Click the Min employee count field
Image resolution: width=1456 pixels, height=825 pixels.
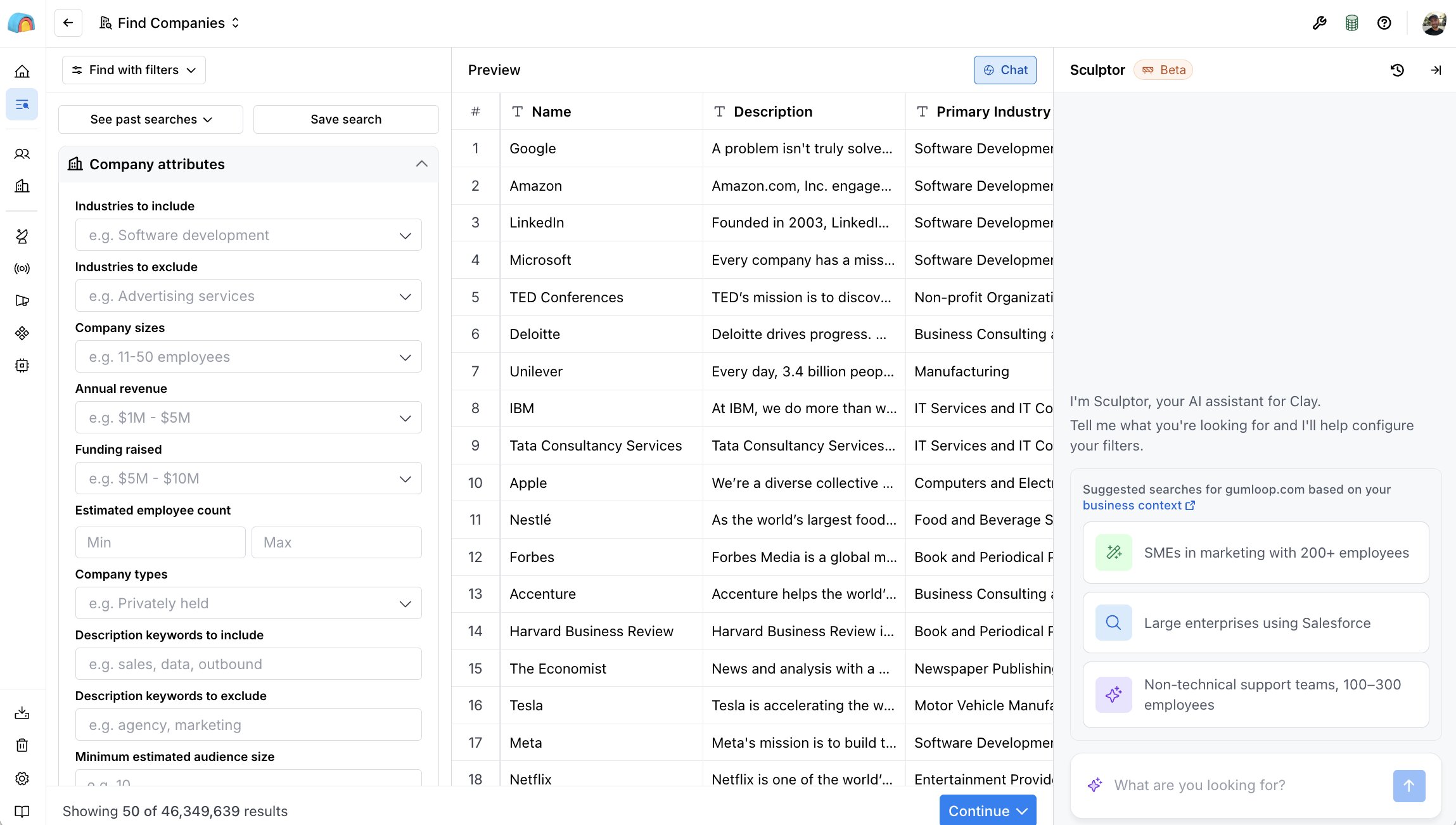coord(160,543)
